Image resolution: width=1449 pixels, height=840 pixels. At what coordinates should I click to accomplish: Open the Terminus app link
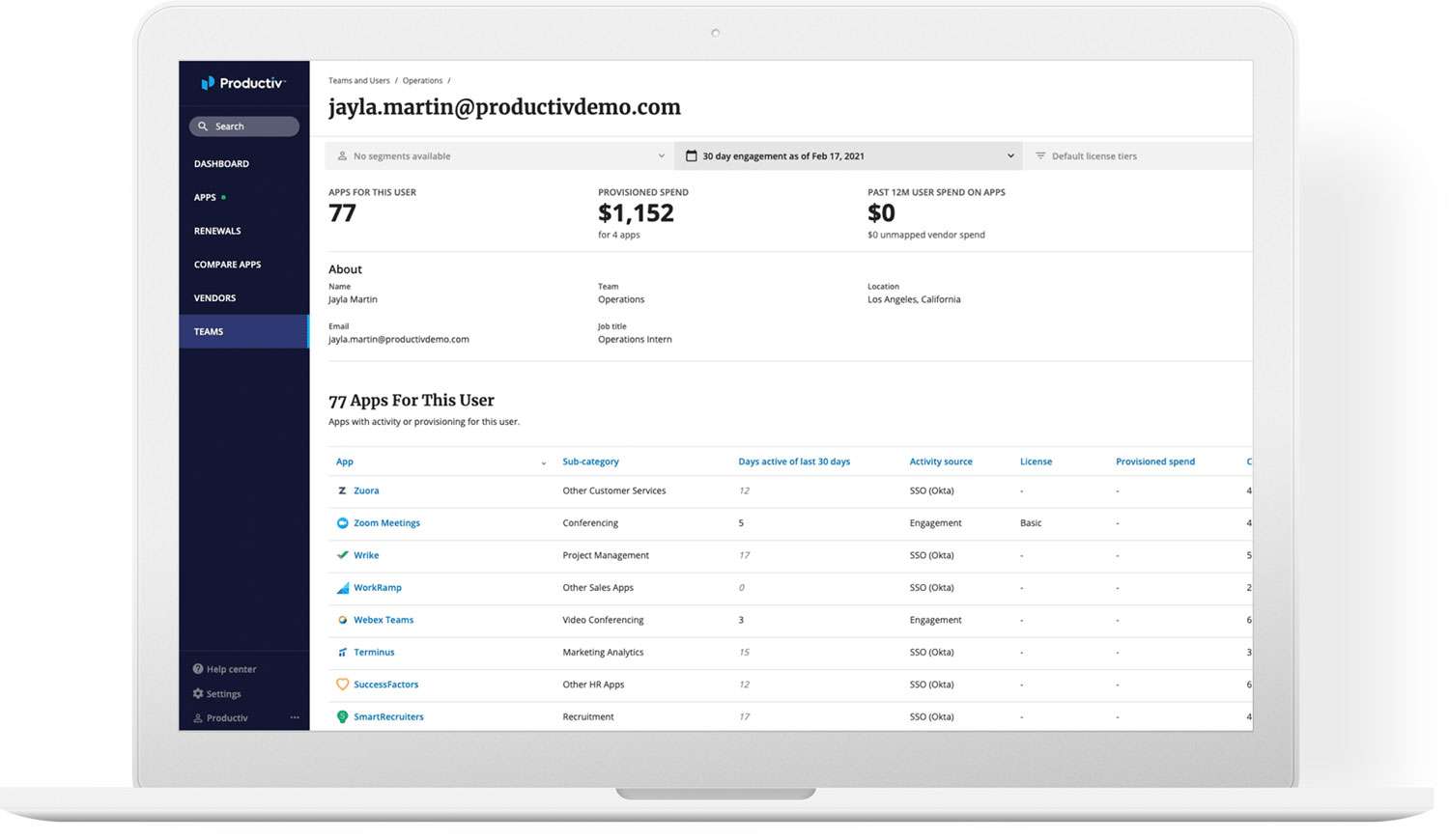[x=374, y=653]
